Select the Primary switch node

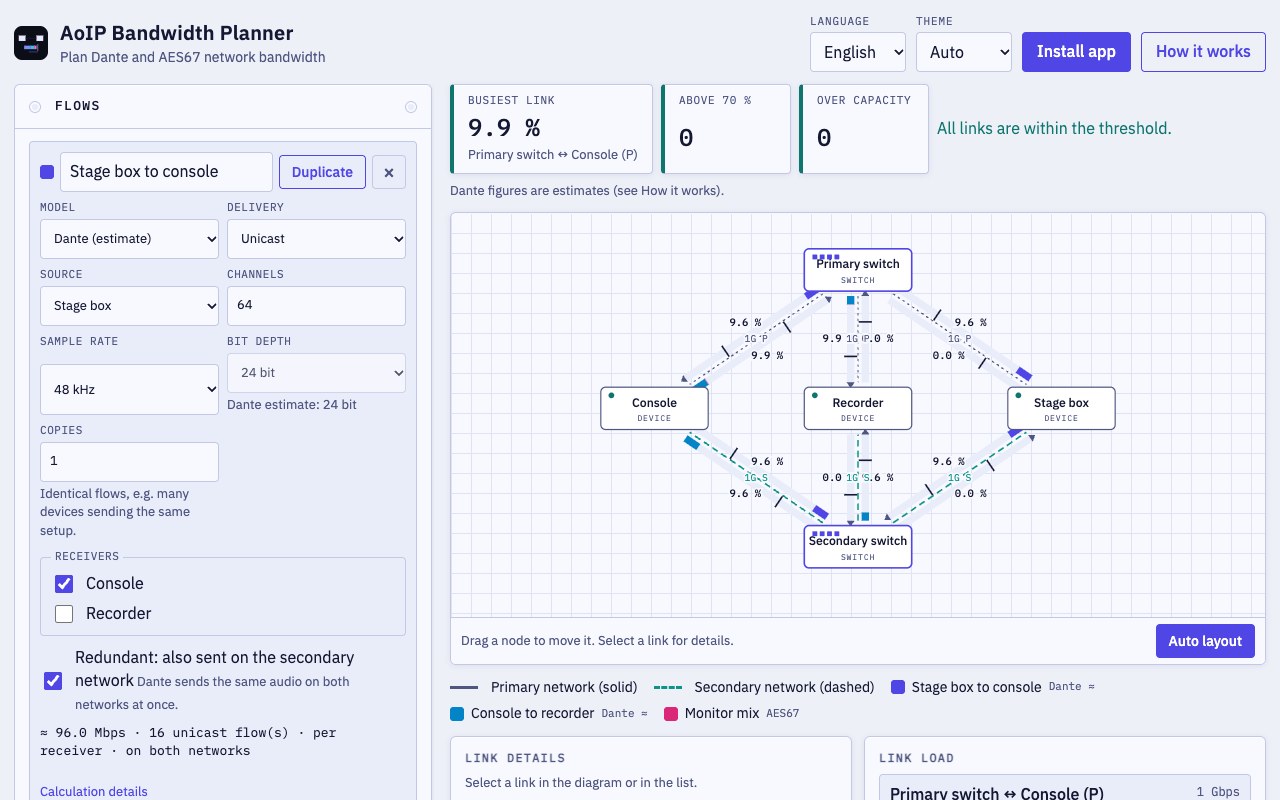point(858,270)
